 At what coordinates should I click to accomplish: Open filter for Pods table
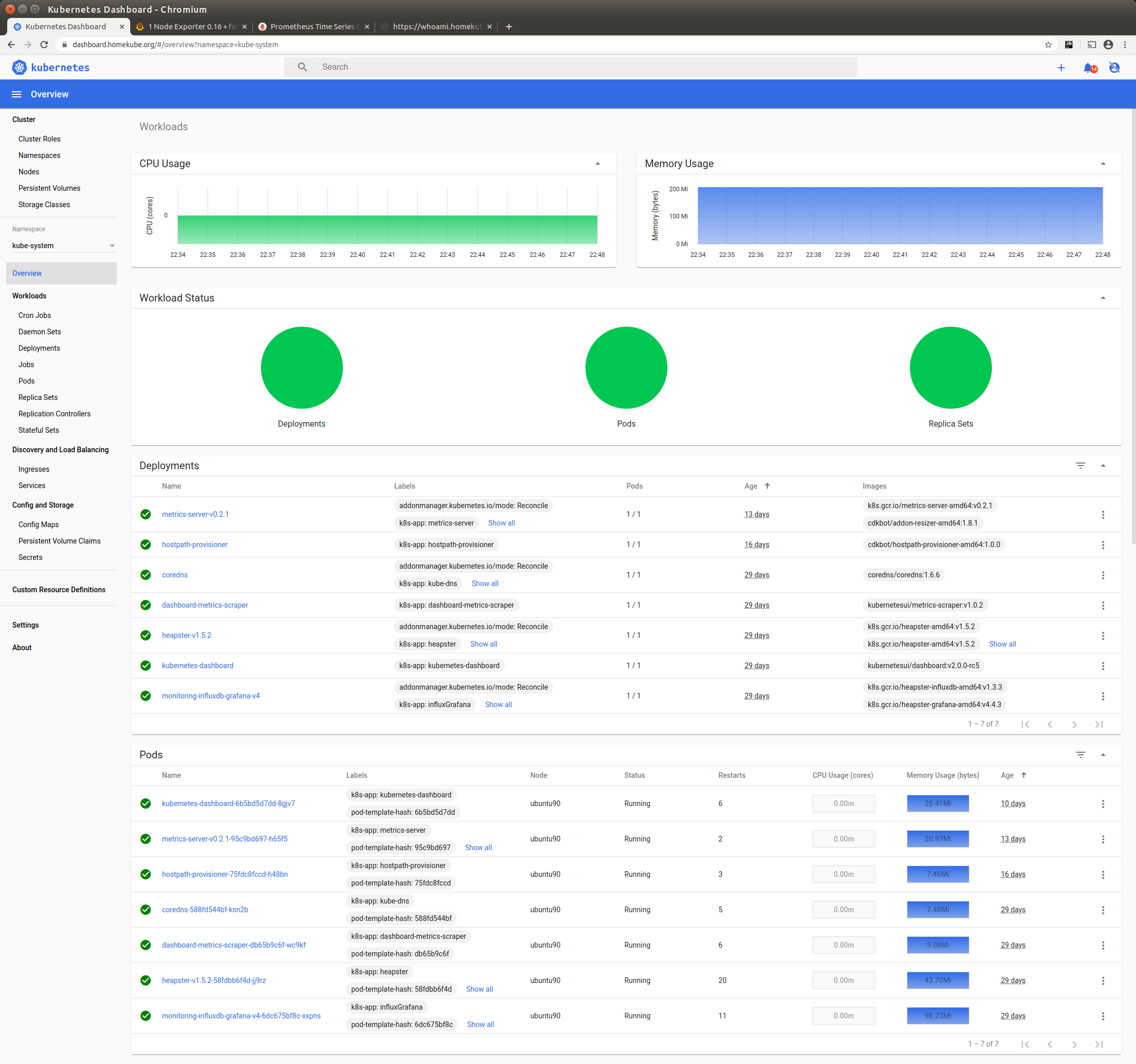tap(1081, 755)
